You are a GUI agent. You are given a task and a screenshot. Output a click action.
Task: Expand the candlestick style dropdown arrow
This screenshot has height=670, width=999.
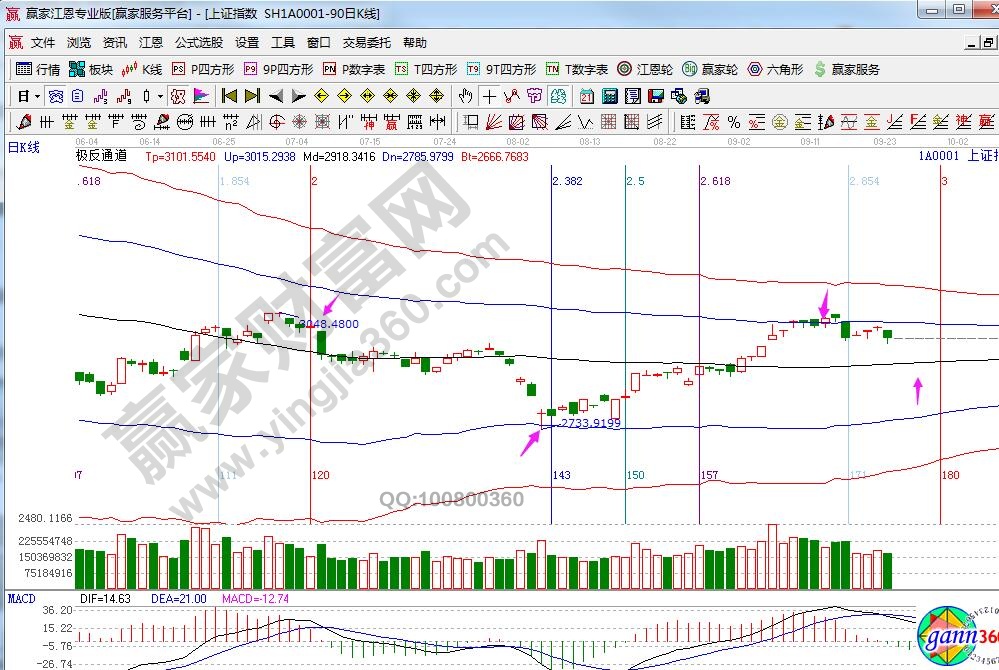pos(160,97)
